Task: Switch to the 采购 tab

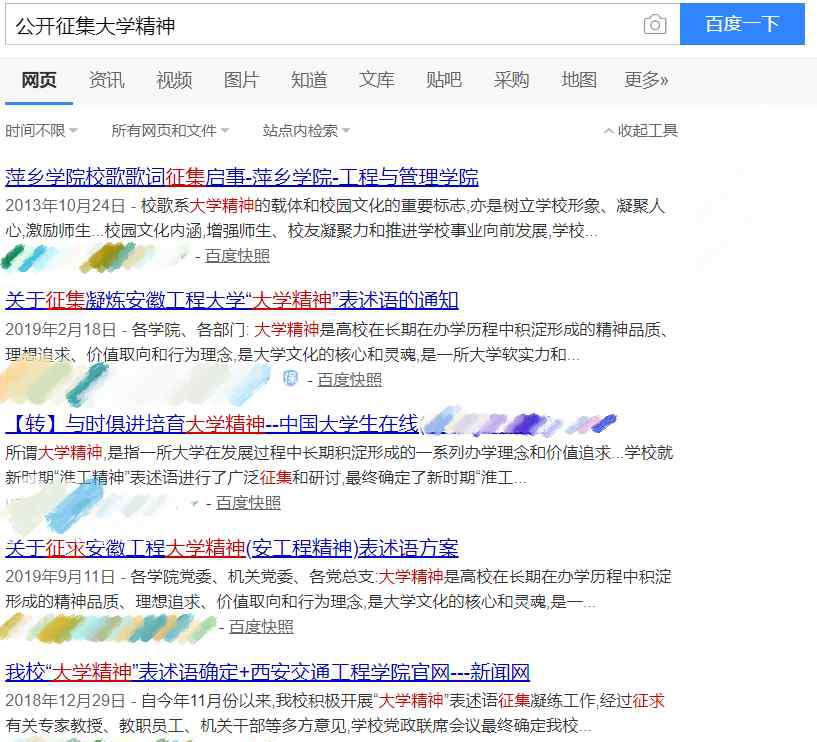Action: [511, 80]
